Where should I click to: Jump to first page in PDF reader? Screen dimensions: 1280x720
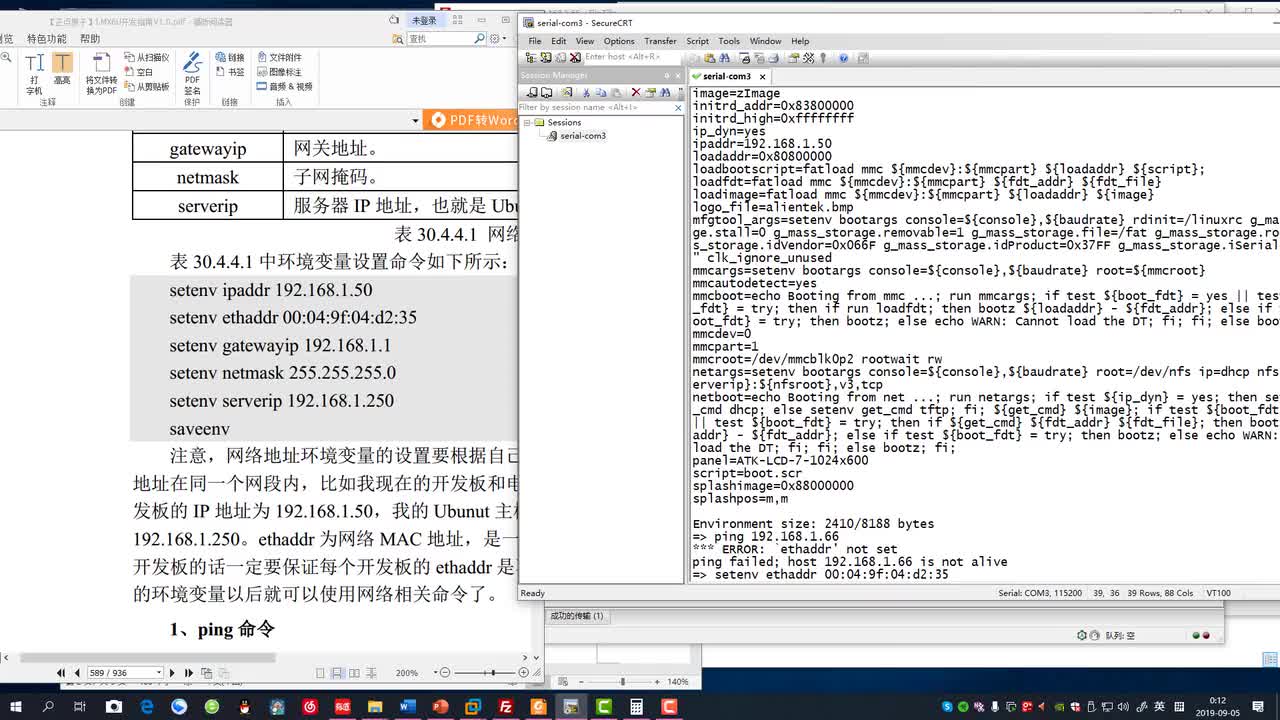tap(61, 673)
